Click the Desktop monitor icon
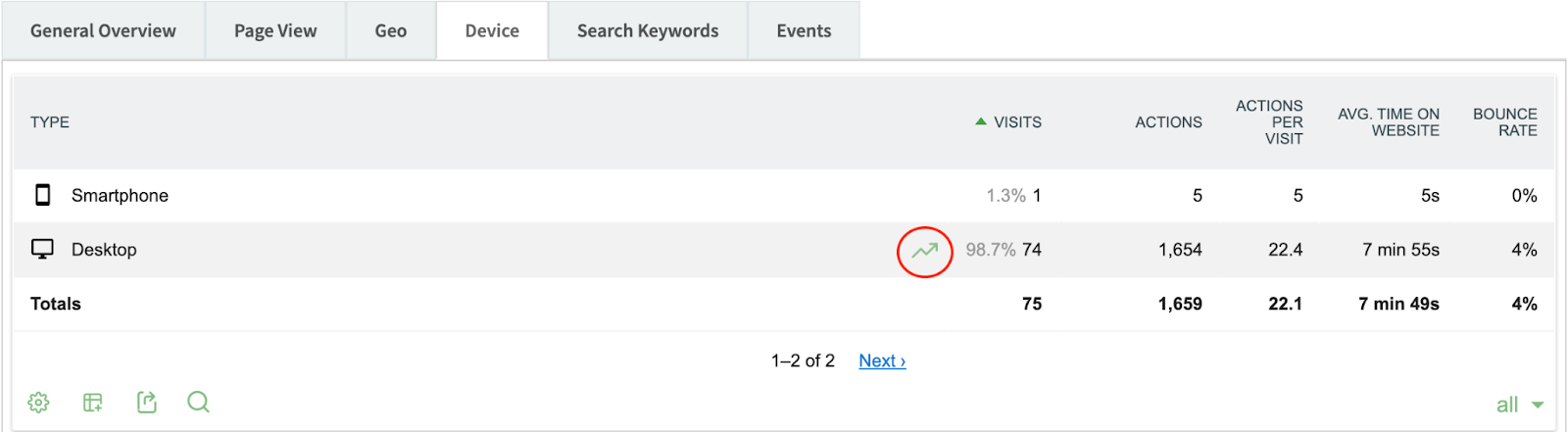The width and height of the screenshot is (1568, 432). coord(42,249)
